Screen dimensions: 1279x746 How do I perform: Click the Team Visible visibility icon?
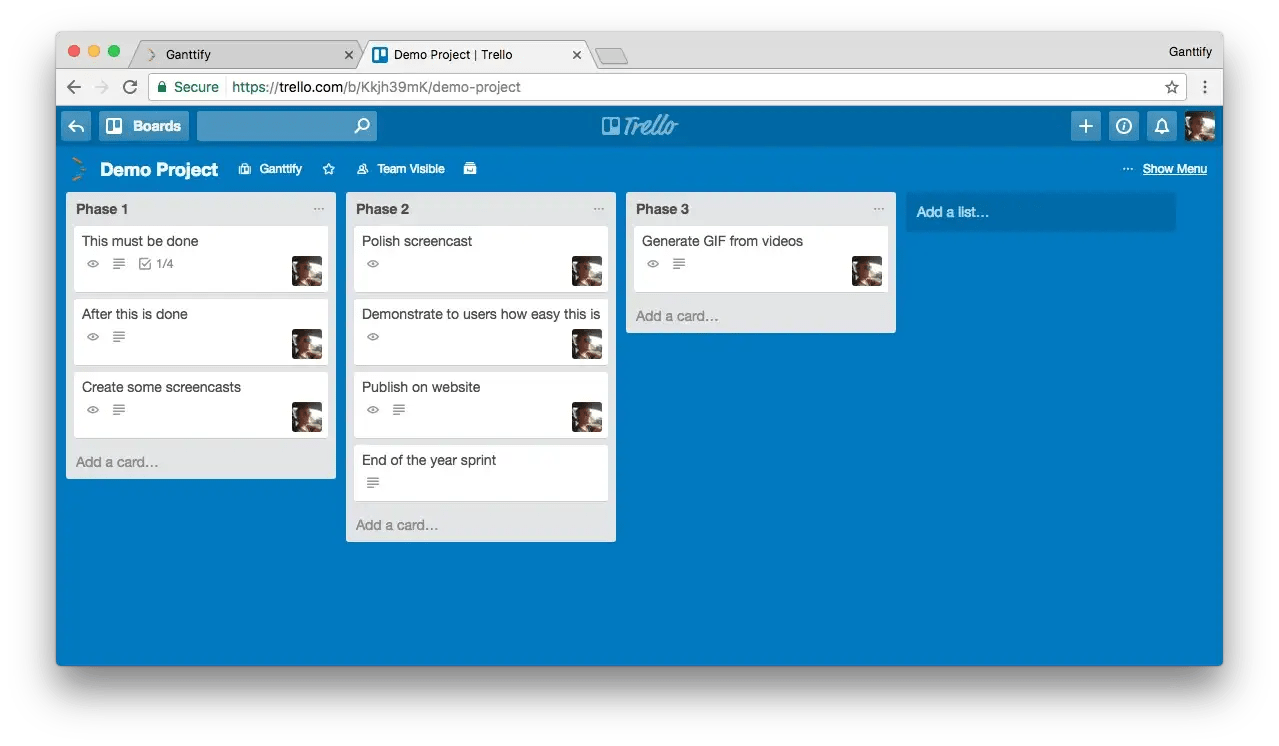pos(362,168)
